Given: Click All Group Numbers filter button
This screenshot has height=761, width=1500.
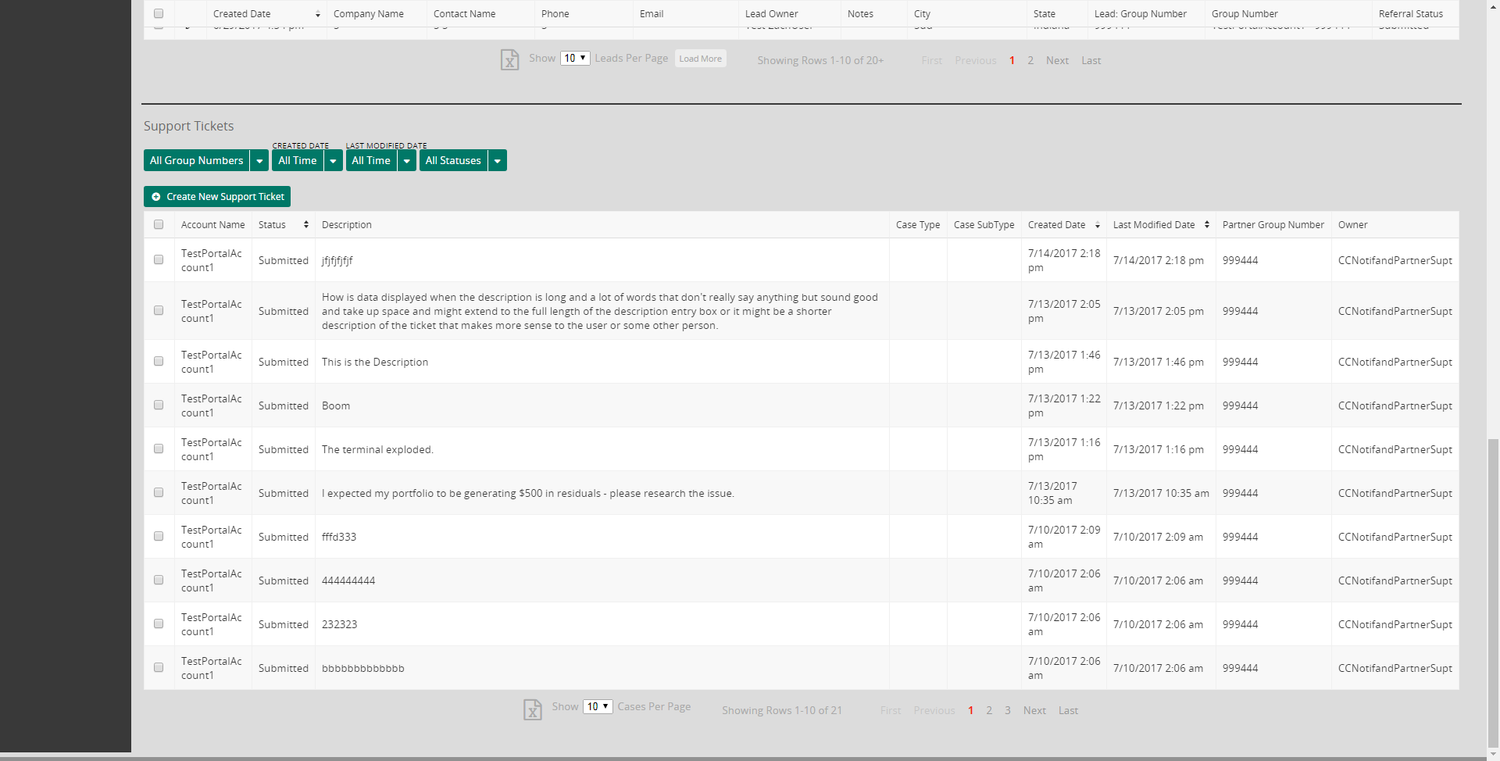Looking at the screenshot, I should pos(196,160).
